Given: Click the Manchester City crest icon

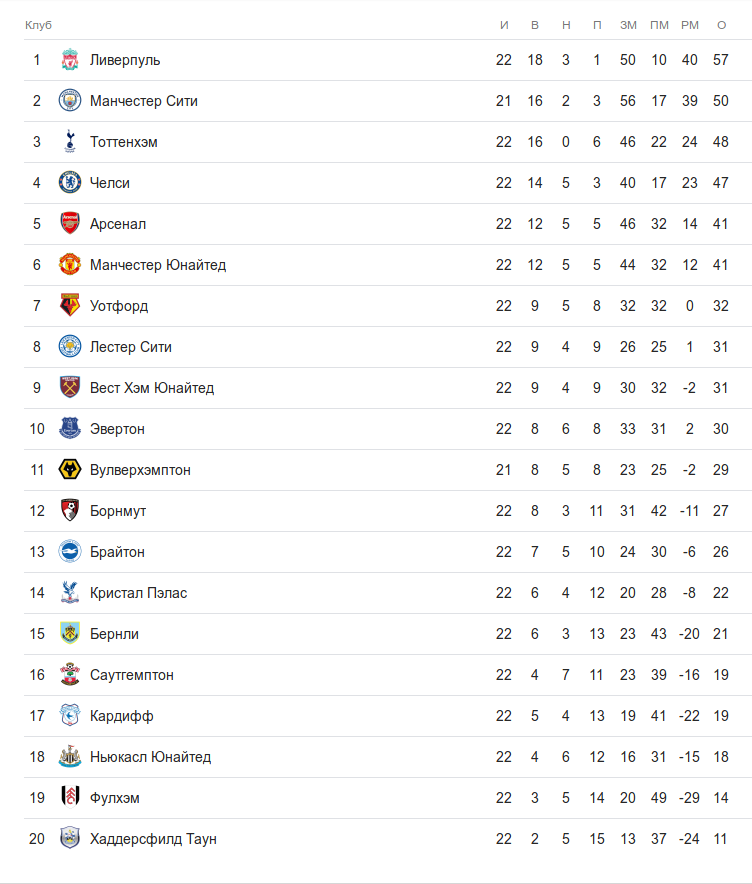Looking at the screenshot, I should (69, 101).
